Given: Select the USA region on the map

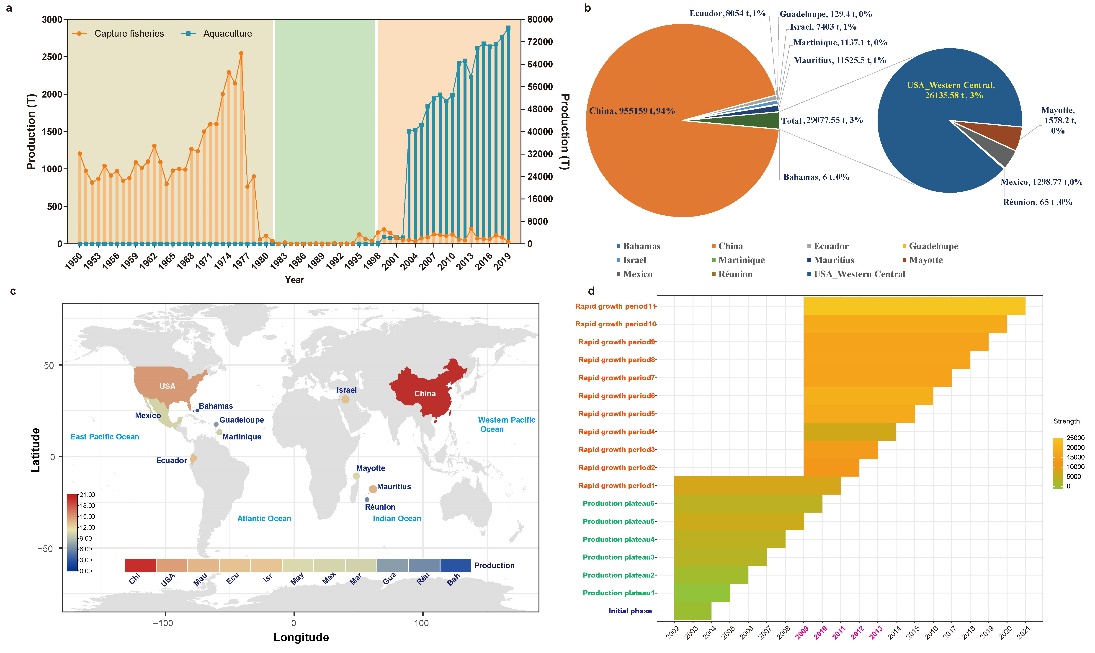Looking at the screenshot, I should 163,388.
